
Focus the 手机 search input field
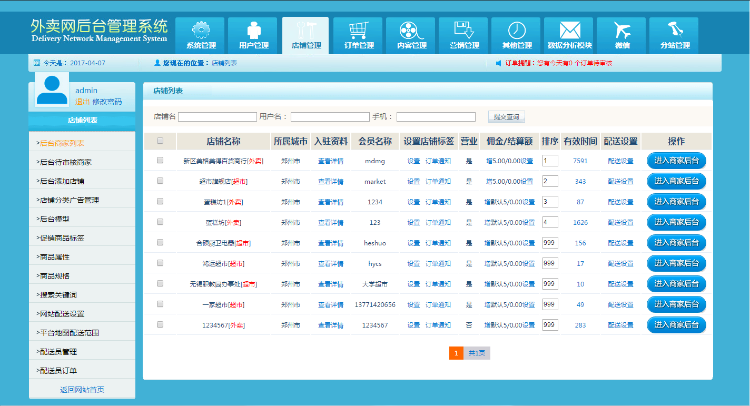click(x=436, y=117)
